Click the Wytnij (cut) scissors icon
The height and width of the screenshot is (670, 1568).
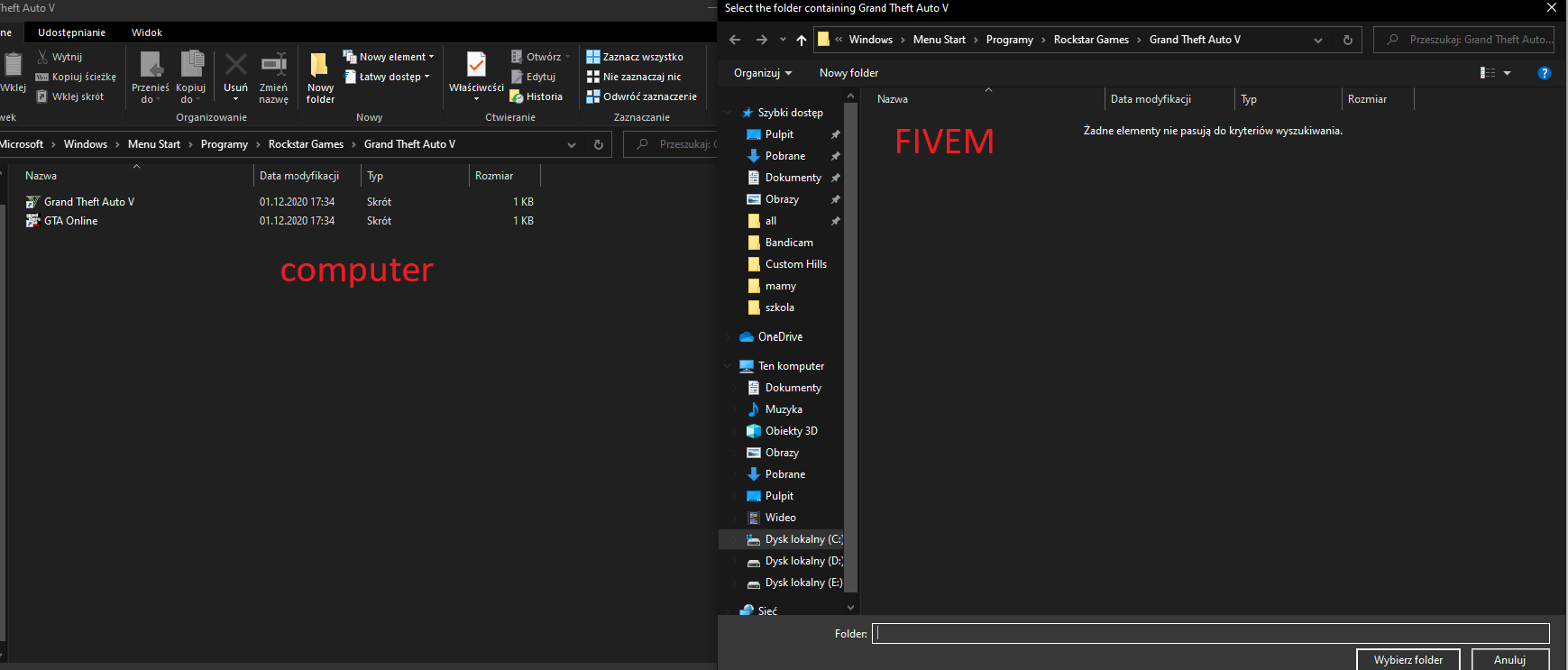(x=42, y=57)
